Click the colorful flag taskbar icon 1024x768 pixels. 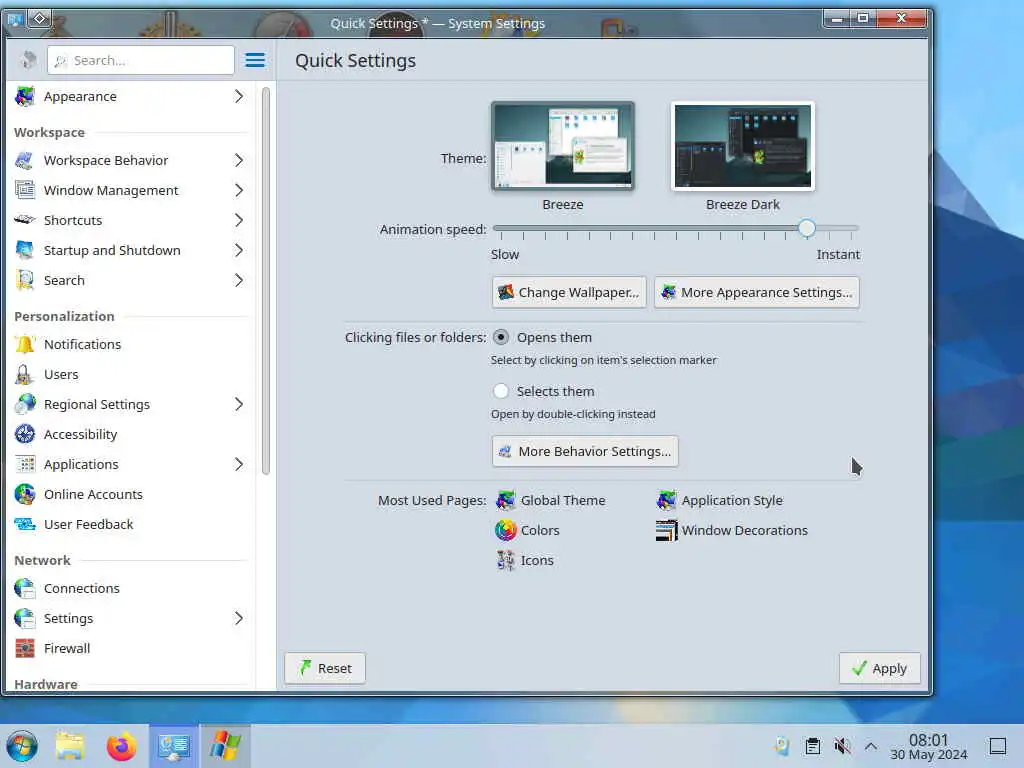(225, 746)
